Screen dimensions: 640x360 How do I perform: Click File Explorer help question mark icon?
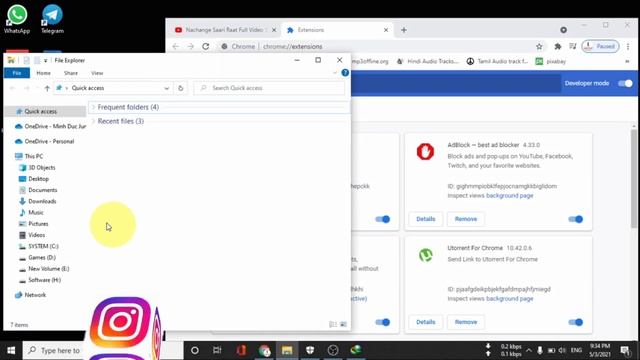(x=345, y=73)
